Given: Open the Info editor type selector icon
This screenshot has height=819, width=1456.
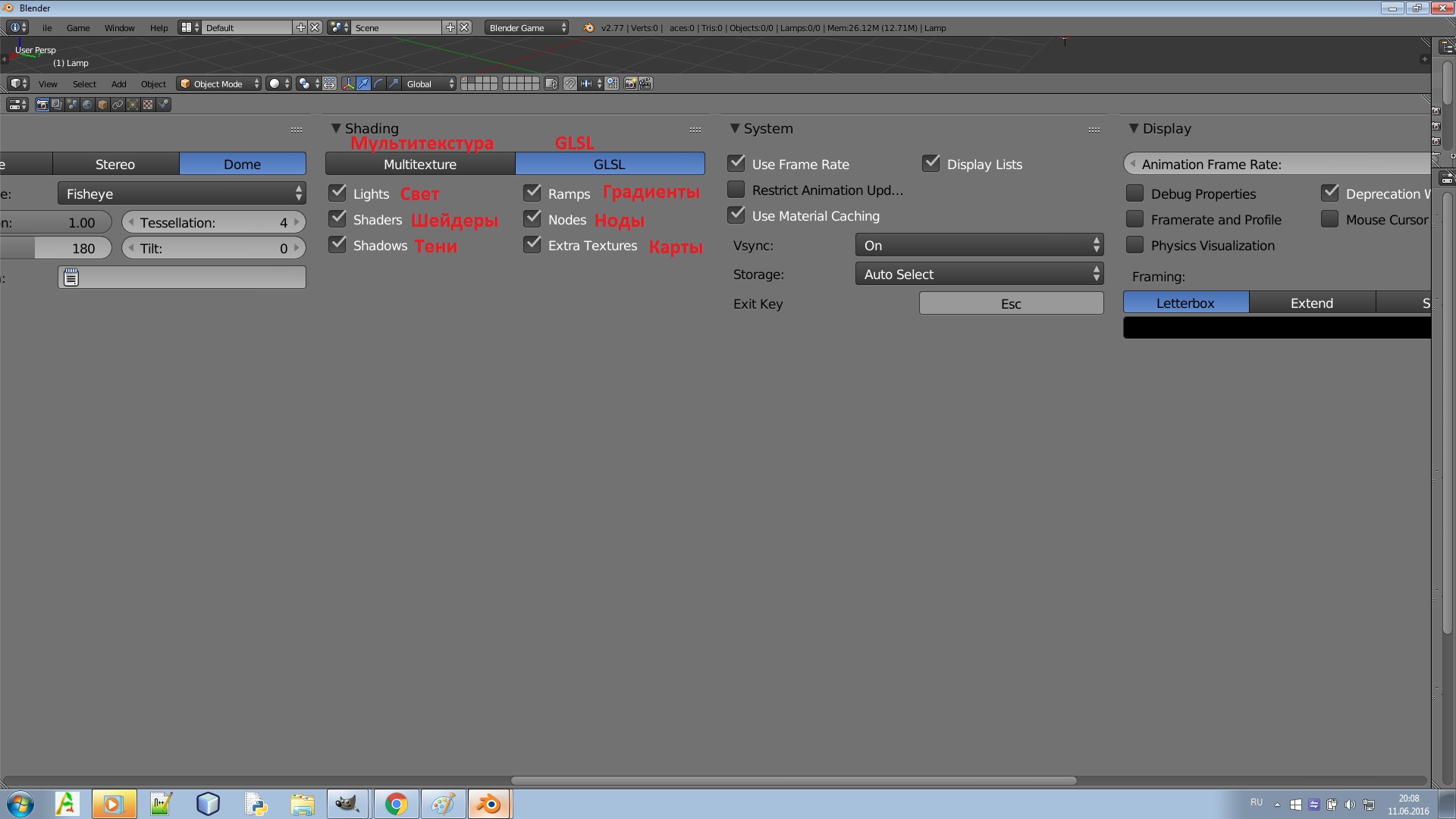Looking at the screenshot, I should coord(17,27).
